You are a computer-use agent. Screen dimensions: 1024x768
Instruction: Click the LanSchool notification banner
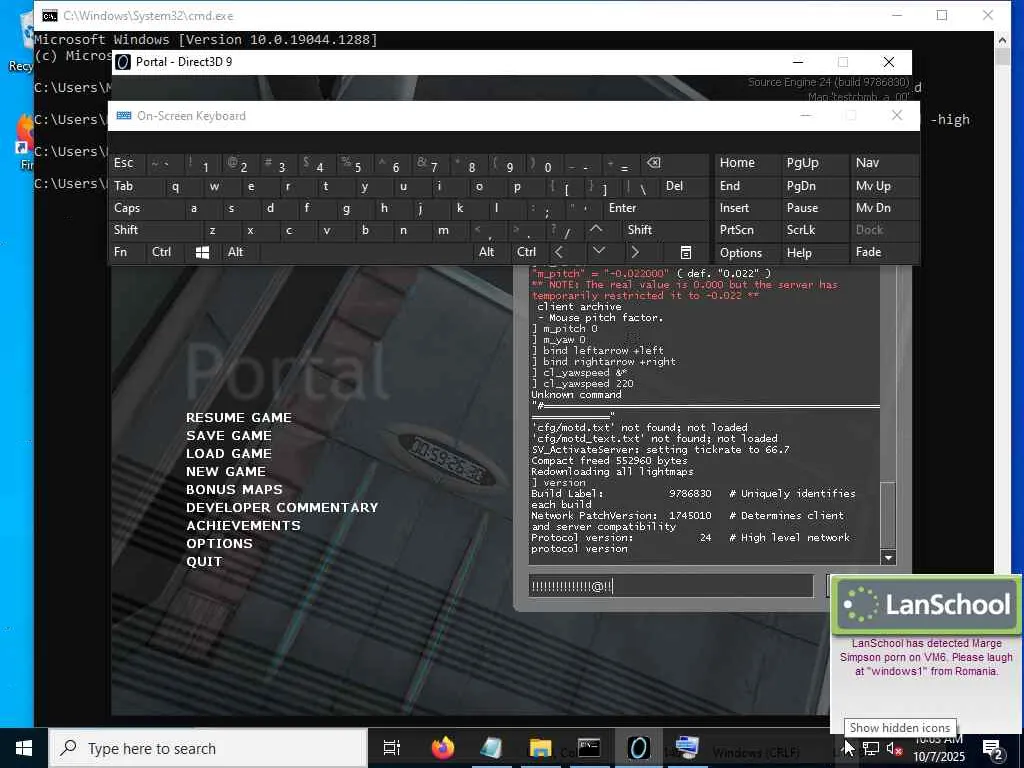[x=926, y=604]
